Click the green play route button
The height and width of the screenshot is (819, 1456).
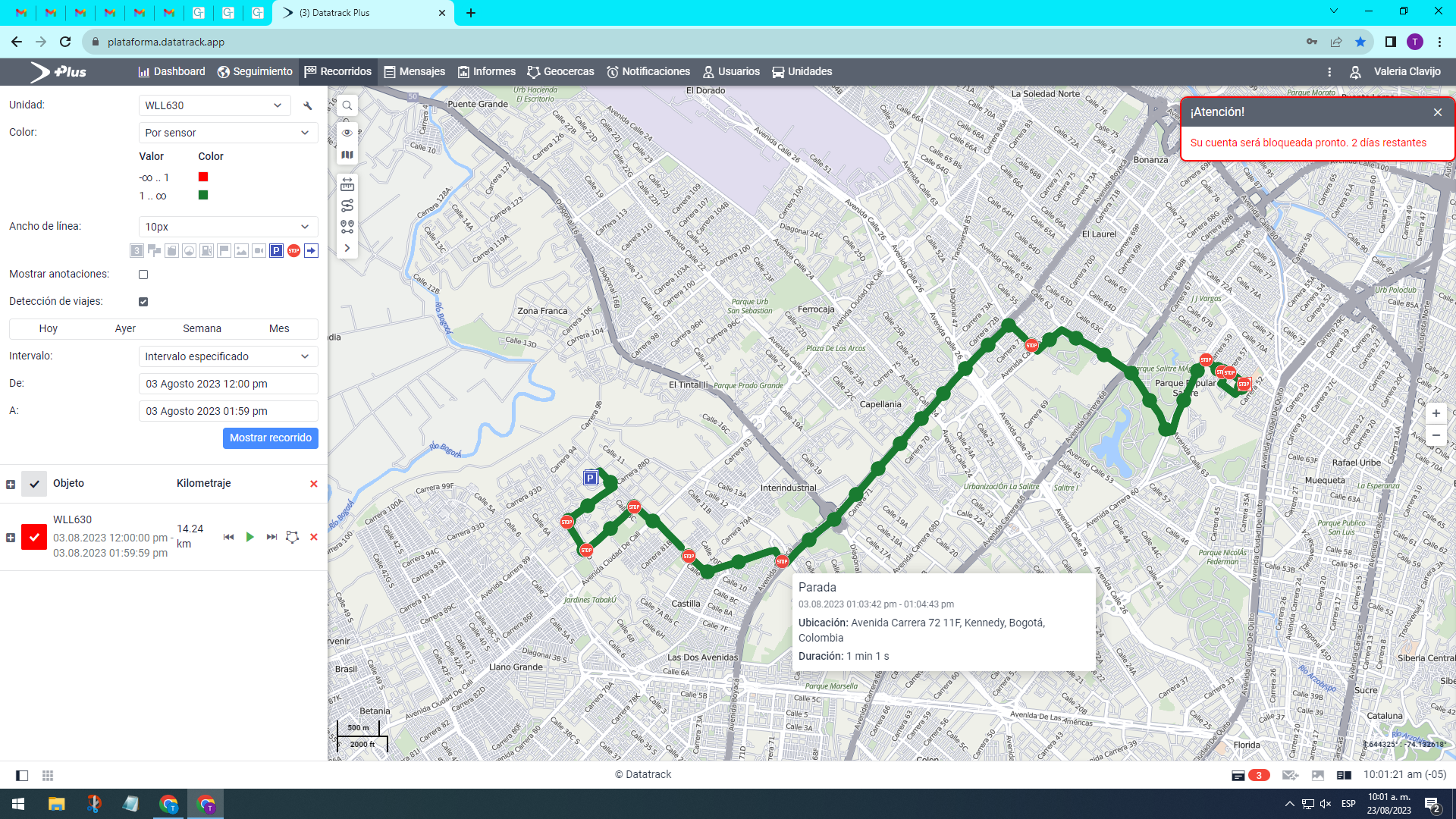(250, 537)
